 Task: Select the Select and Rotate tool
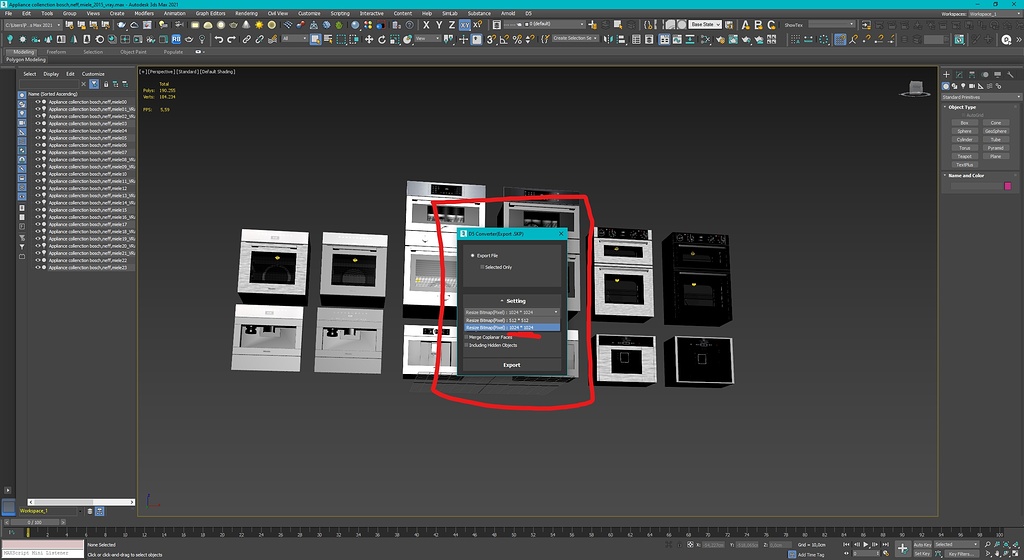[382, 39]
